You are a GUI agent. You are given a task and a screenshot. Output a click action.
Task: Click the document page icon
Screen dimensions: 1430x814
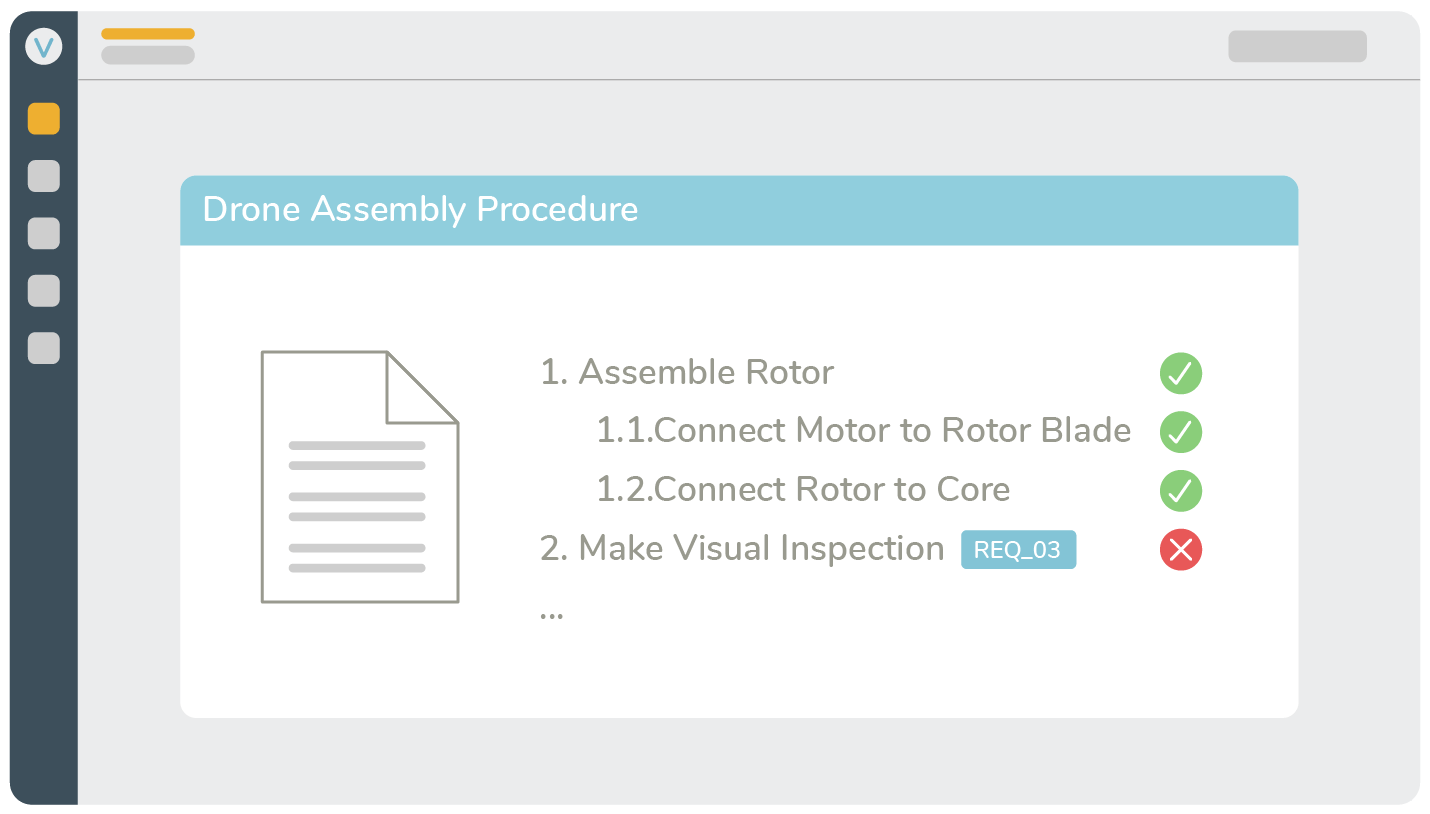point(360,477)
